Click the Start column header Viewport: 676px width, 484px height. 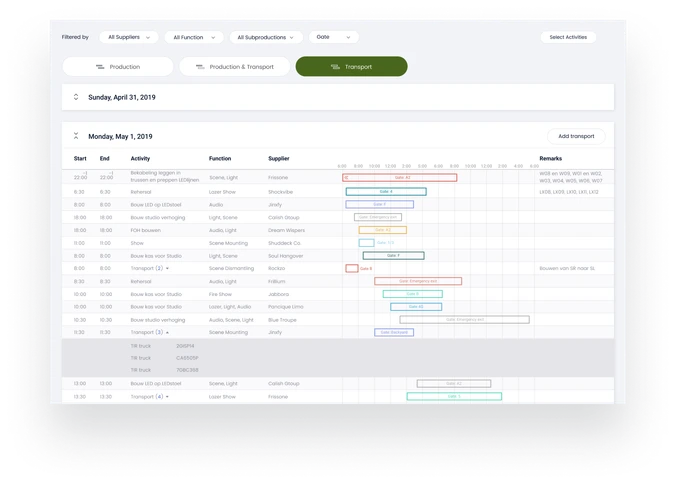click(x=80, y=159)
